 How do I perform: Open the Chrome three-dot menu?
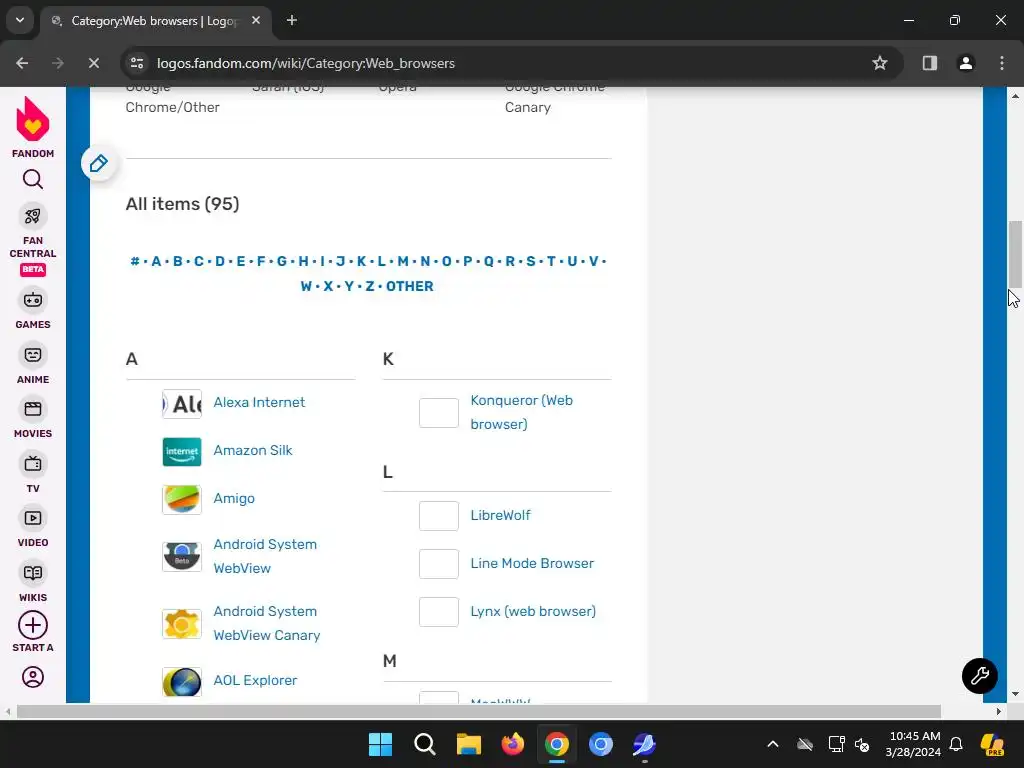(x=1002, y=63)
